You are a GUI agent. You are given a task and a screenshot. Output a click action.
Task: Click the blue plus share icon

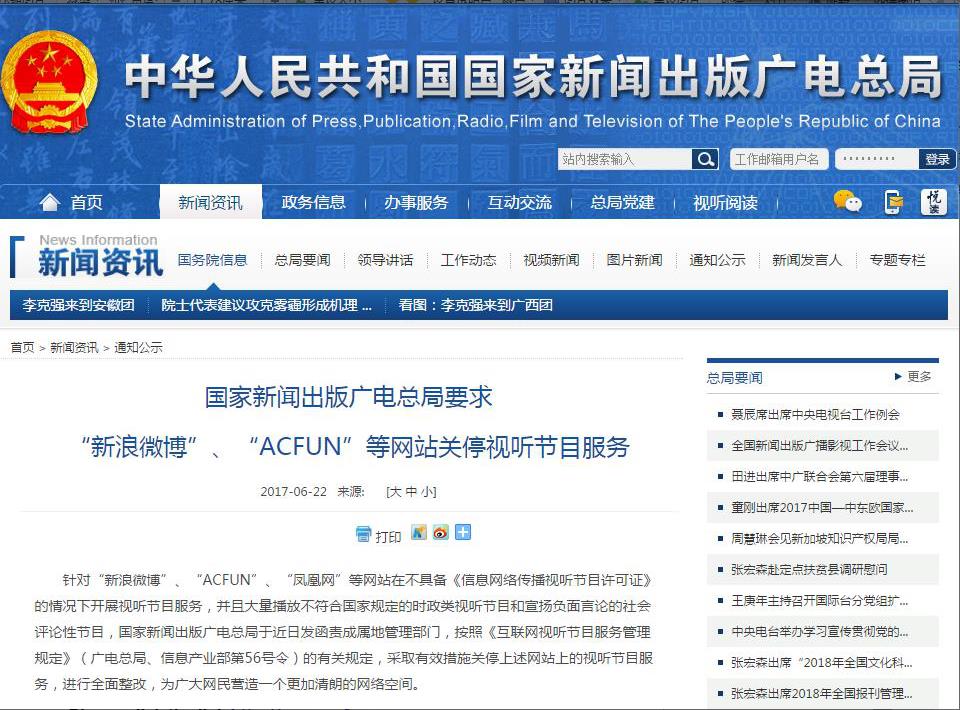[463, 533]
